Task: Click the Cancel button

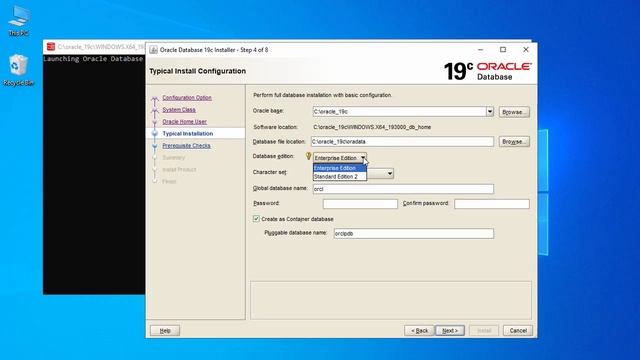Action: click(518, 331)
